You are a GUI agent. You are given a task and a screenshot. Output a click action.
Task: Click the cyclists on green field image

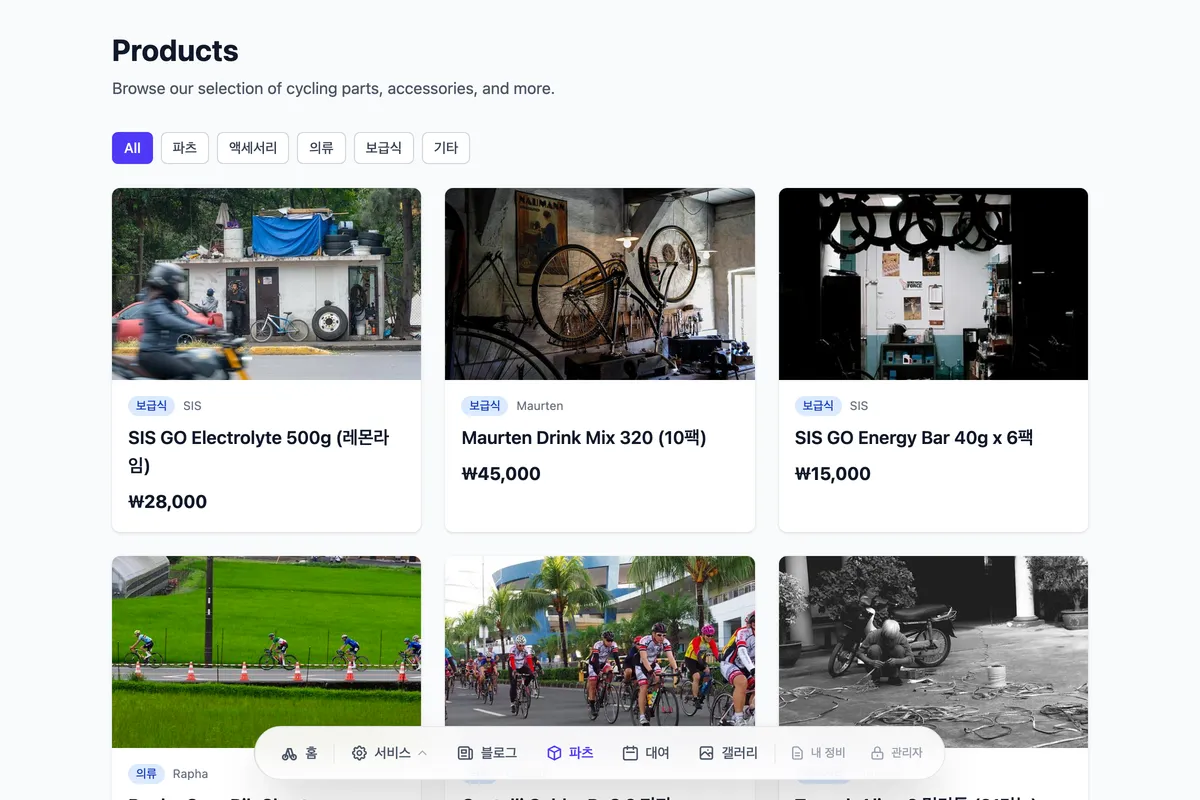coord(266,651)
